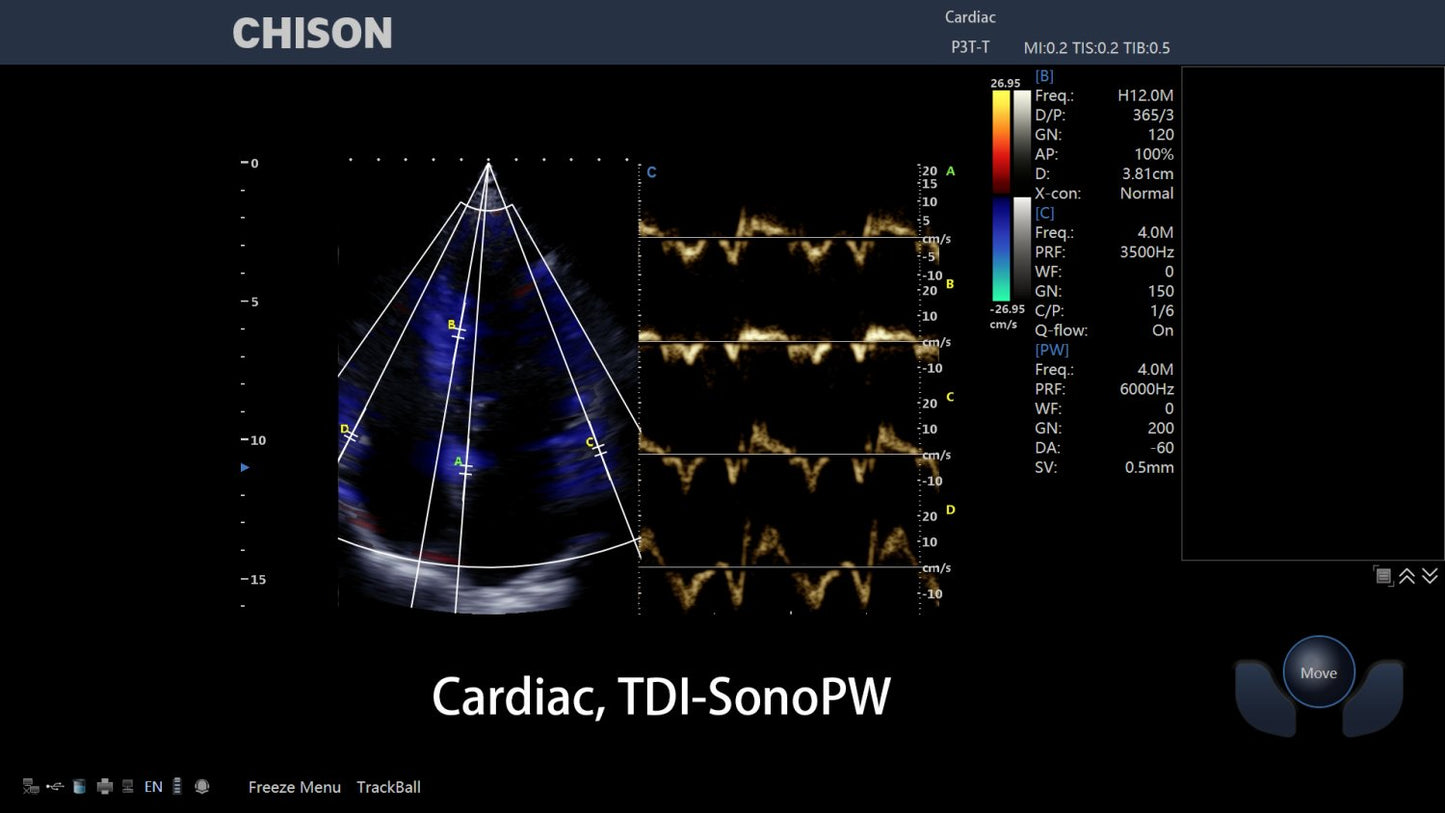Click the CHISON logo
Screen dimensions: 1445x813
click(312, 33)
